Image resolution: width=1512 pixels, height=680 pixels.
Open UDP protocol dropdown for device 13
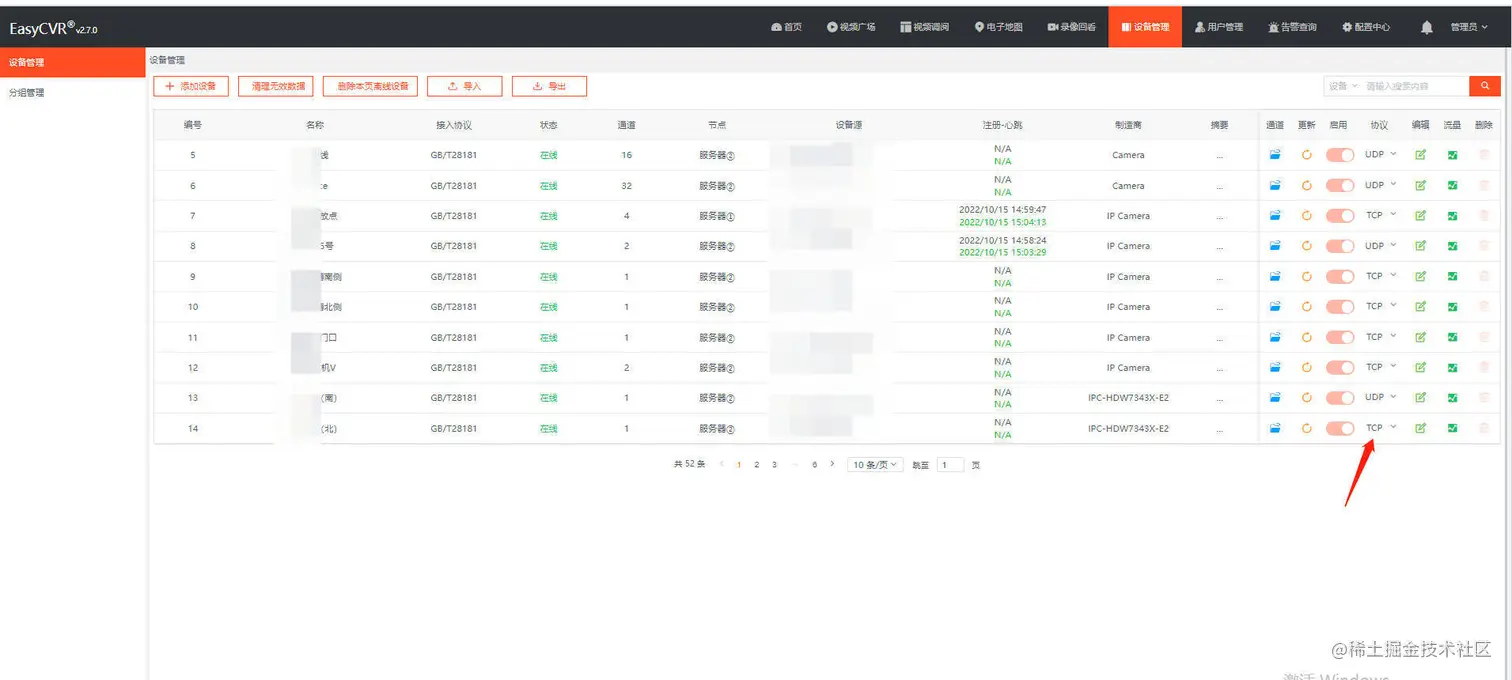[1381, 398]
